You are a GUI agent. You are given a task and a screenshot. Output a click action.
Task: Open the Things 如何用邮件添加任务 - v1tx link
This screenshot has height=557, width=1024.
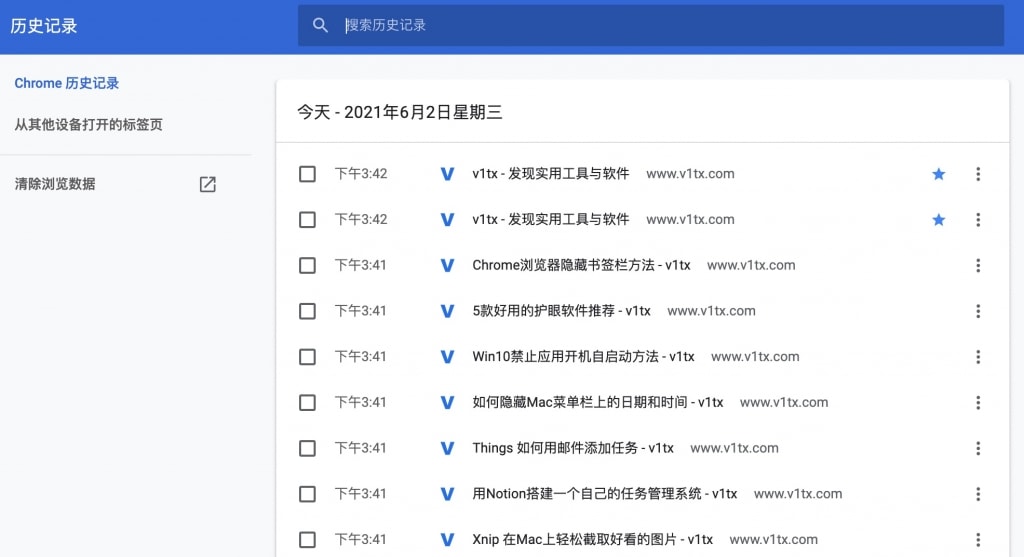[573, 448]
